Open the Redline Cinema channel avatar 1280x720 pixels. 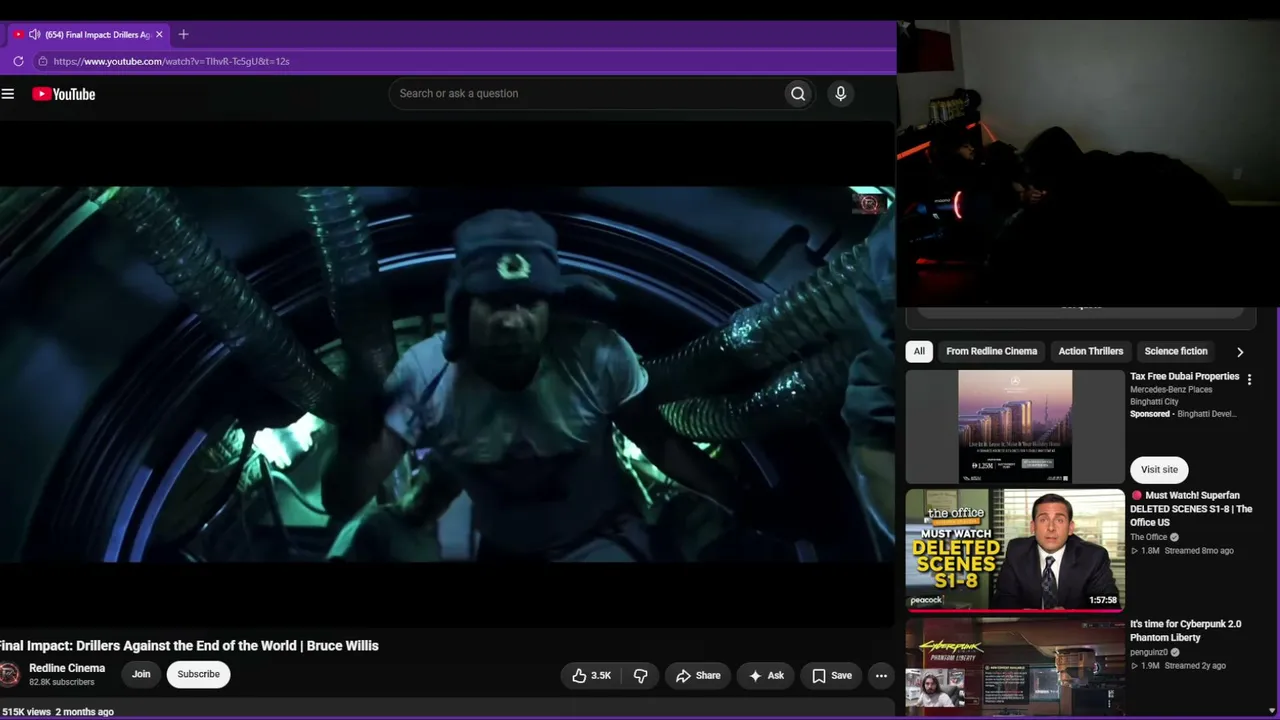pyautogui.click(x=9, y=674)
